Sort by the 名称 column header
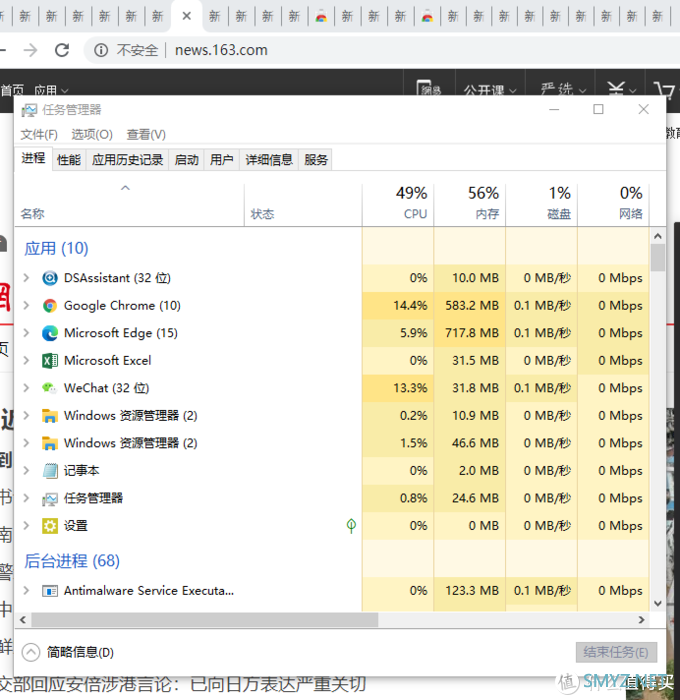The width and height of the screenshot is (680, 700). point(129,204)
